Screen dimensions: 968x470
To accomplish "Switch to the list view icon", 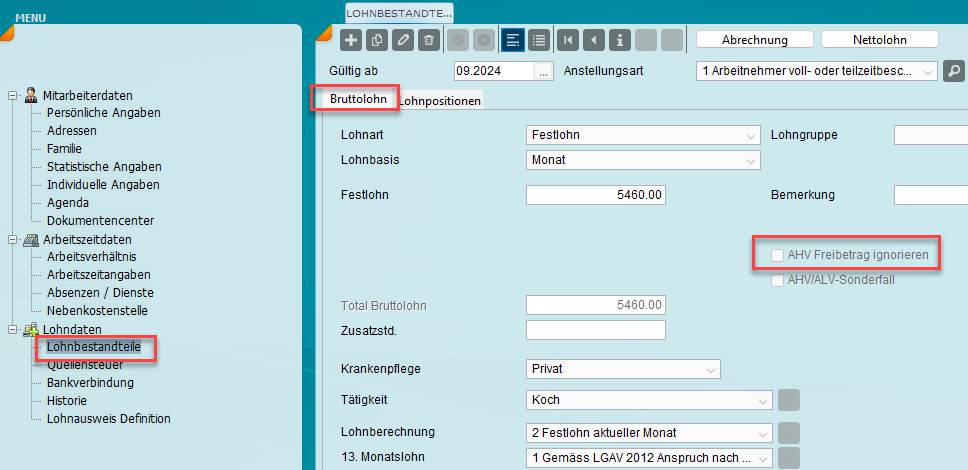I will [x=539, y=40].
